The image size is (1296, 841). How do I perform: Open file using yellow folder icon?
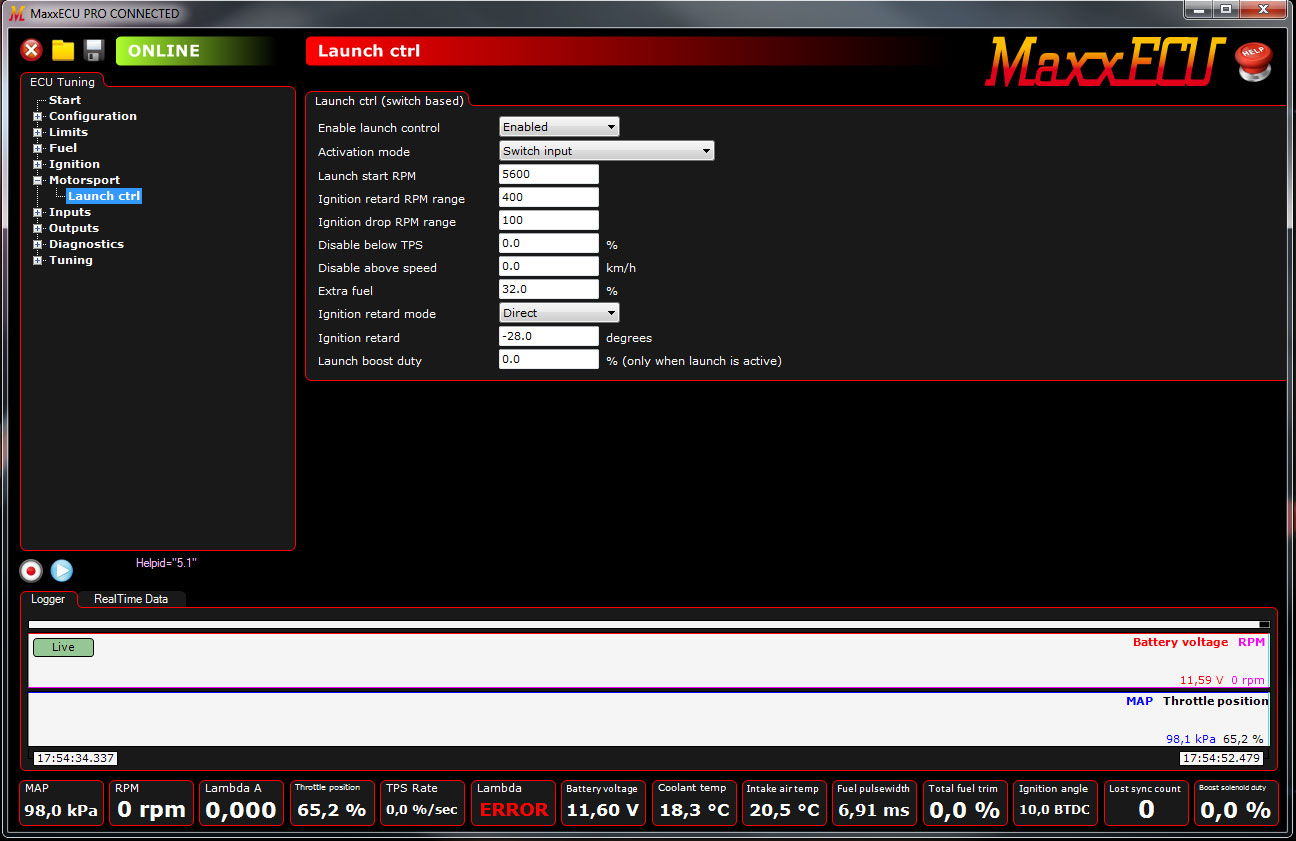(63, 50)
